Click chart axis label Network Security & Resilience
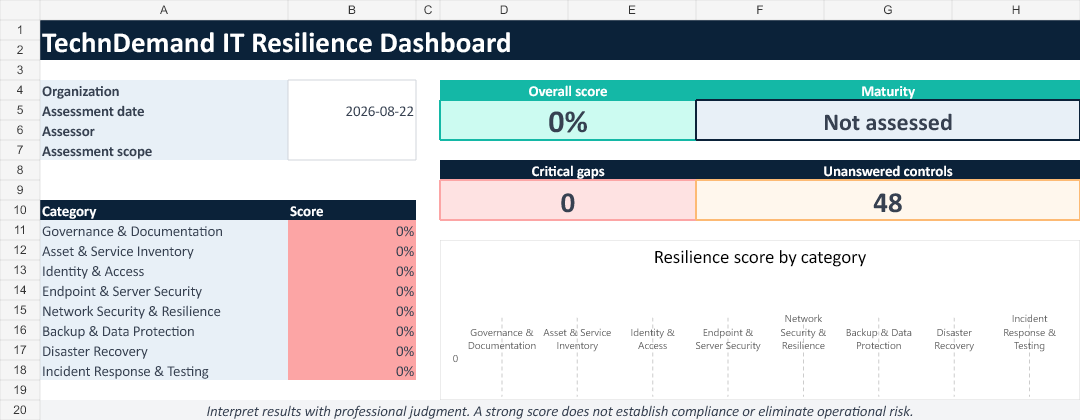This screenshot has width=1080, height=420. 803,332
